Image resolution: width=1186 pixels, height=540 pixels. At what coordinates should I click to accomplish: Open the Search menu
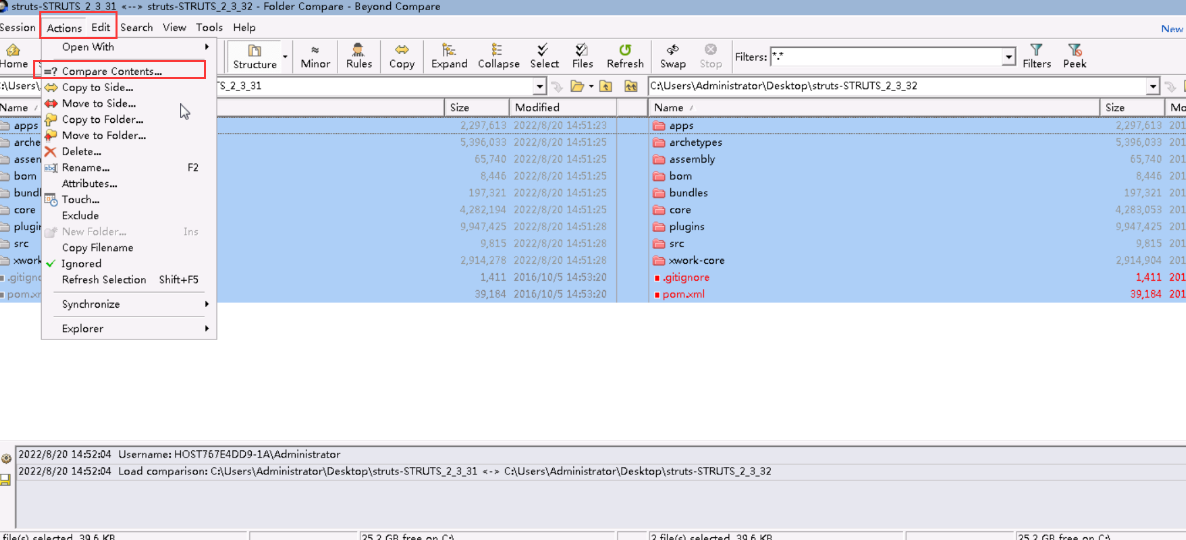(x=136, y=27)
